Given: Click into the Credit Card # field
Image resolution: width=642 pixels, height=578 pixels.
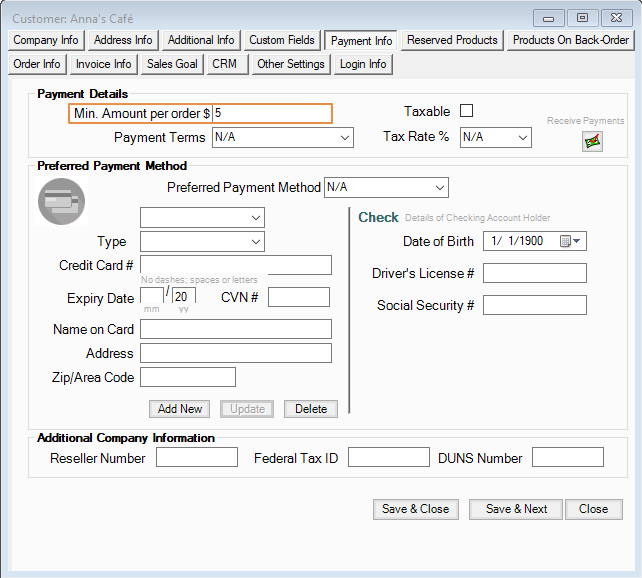Looking at the screenshot, I should (x=235, y=265).
